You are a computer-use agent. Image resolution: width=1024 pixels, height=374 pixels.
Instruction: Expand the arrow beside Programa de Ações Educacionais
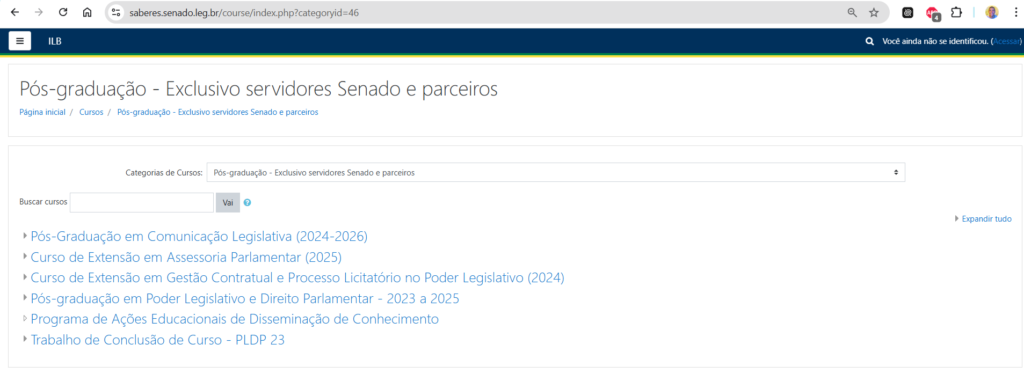[x=25, y=319]
